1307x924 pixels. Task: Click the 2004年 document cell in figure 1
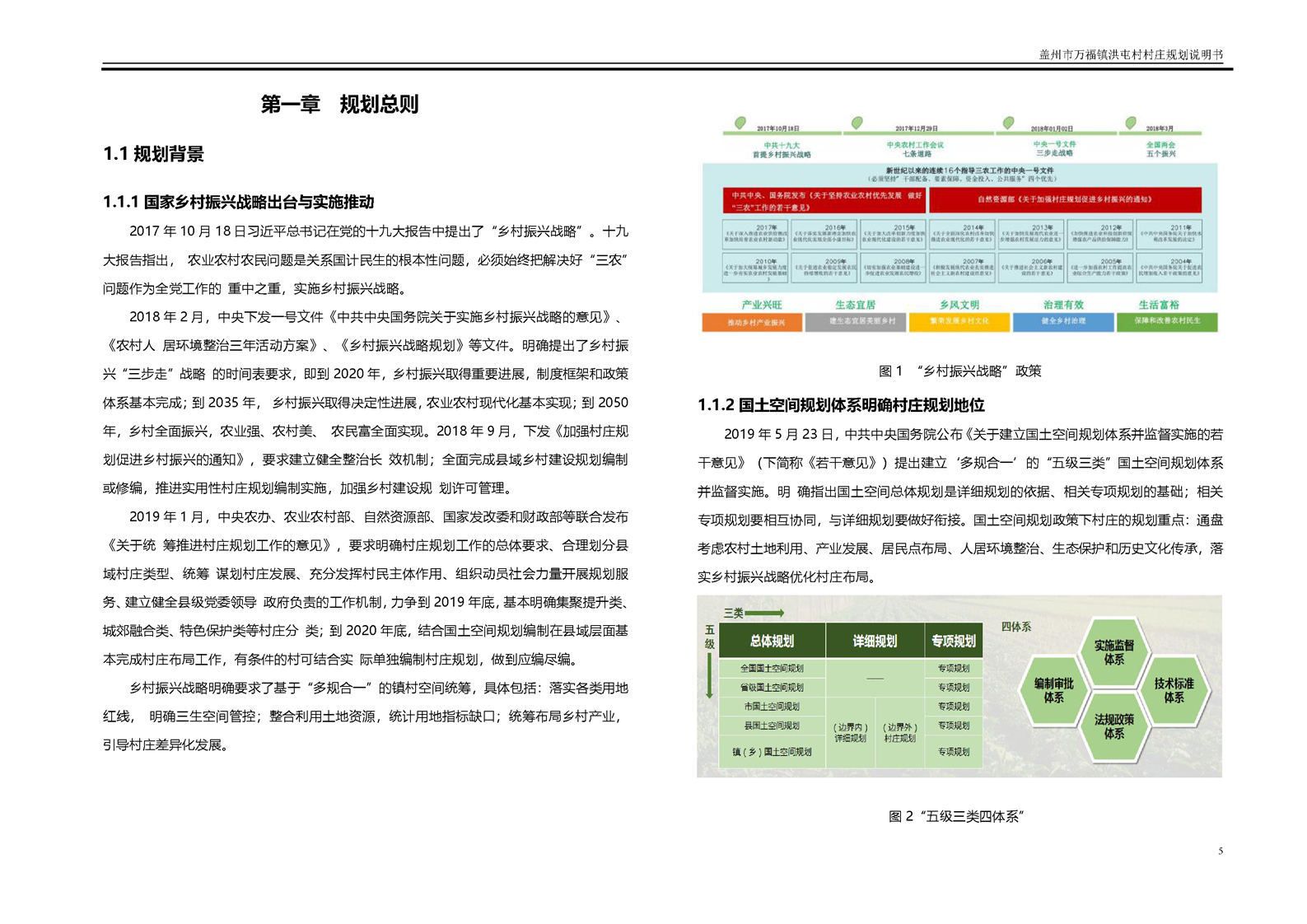click(1169, 267)
